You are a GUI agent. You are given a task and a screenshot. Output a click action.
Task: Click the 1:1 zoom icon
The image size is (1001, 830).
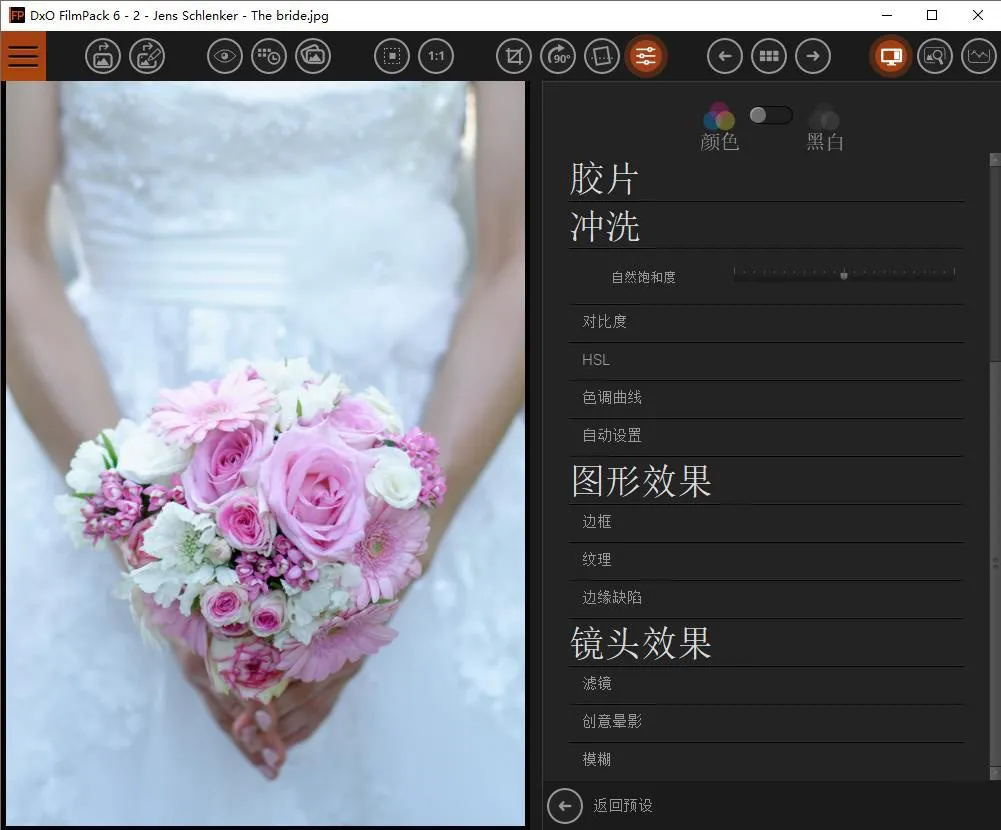click(x=436, y=56)
